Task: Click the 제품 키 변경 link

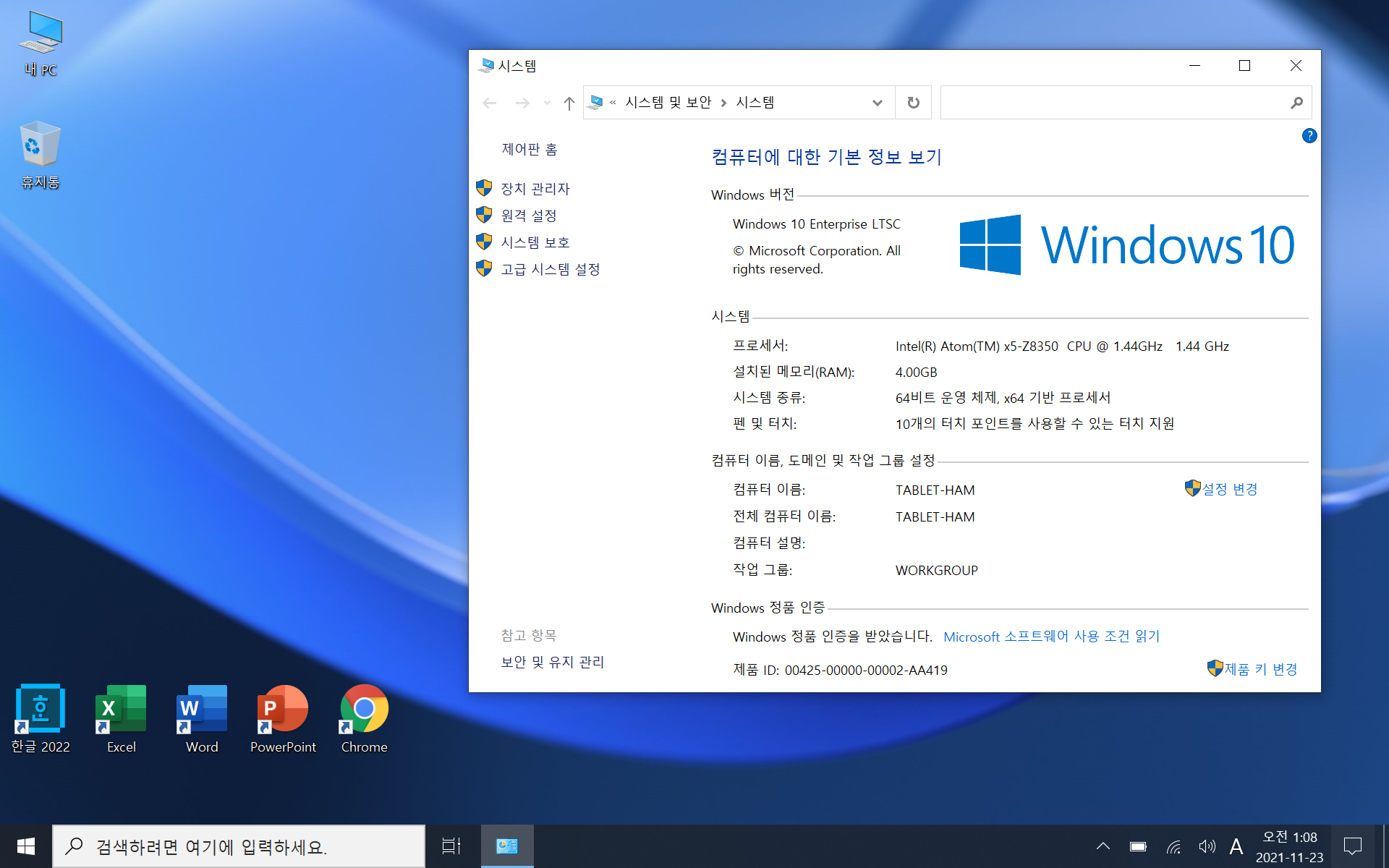Action: tap(1261, 669)
